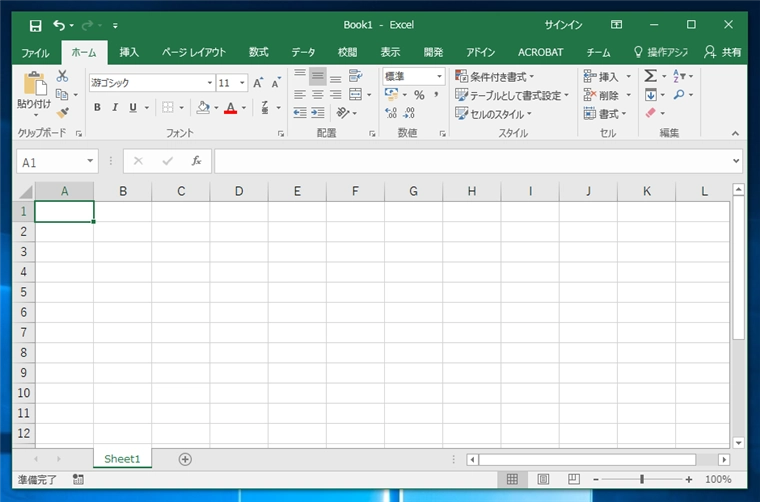Switch to the データ tab
The height and width of the screenshot is (502, 760).
pos(303,52)
